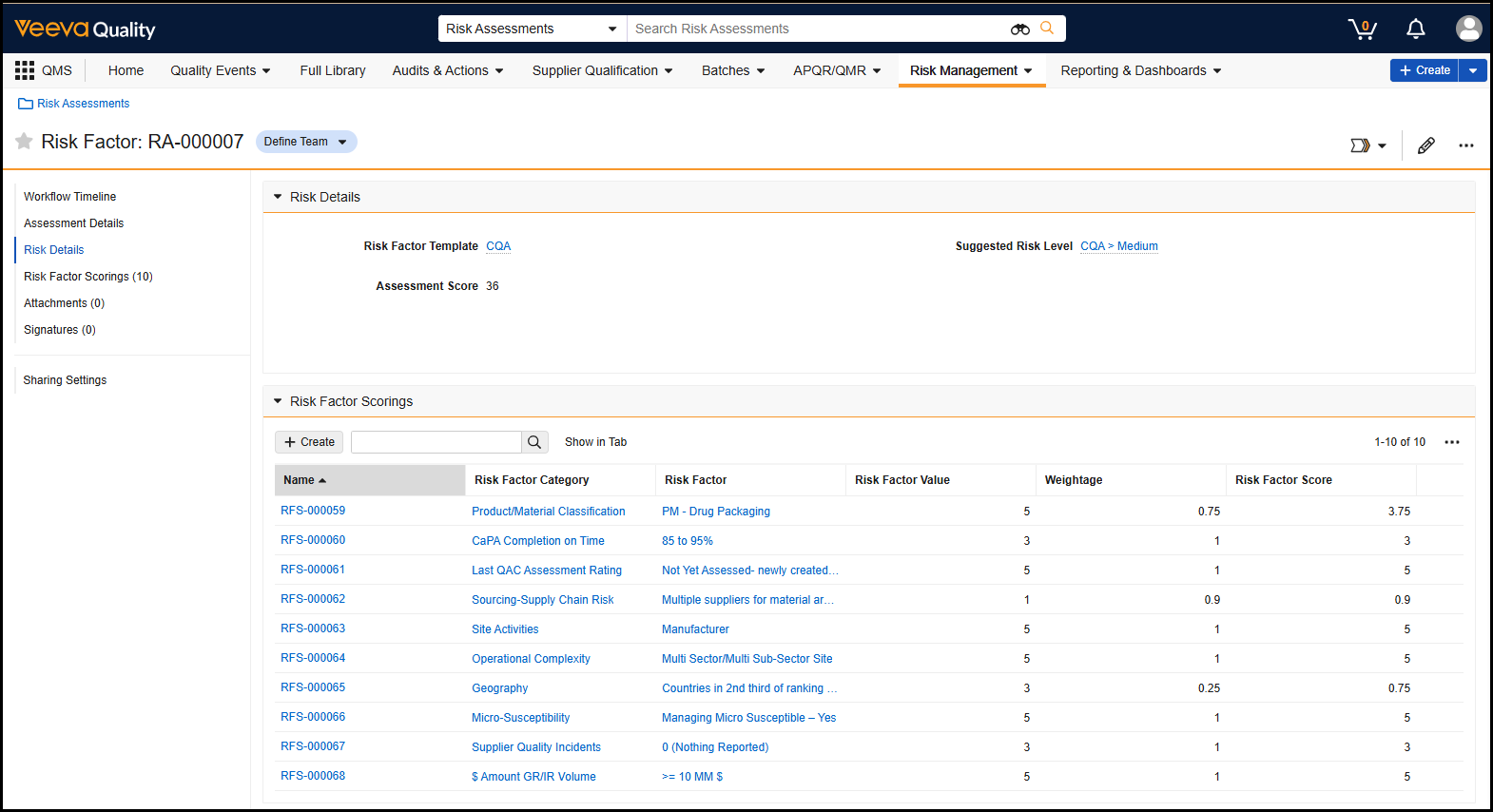The image size is (1493, 812).
Task: Open the Quality Events menu
Action: coord(220,70)
